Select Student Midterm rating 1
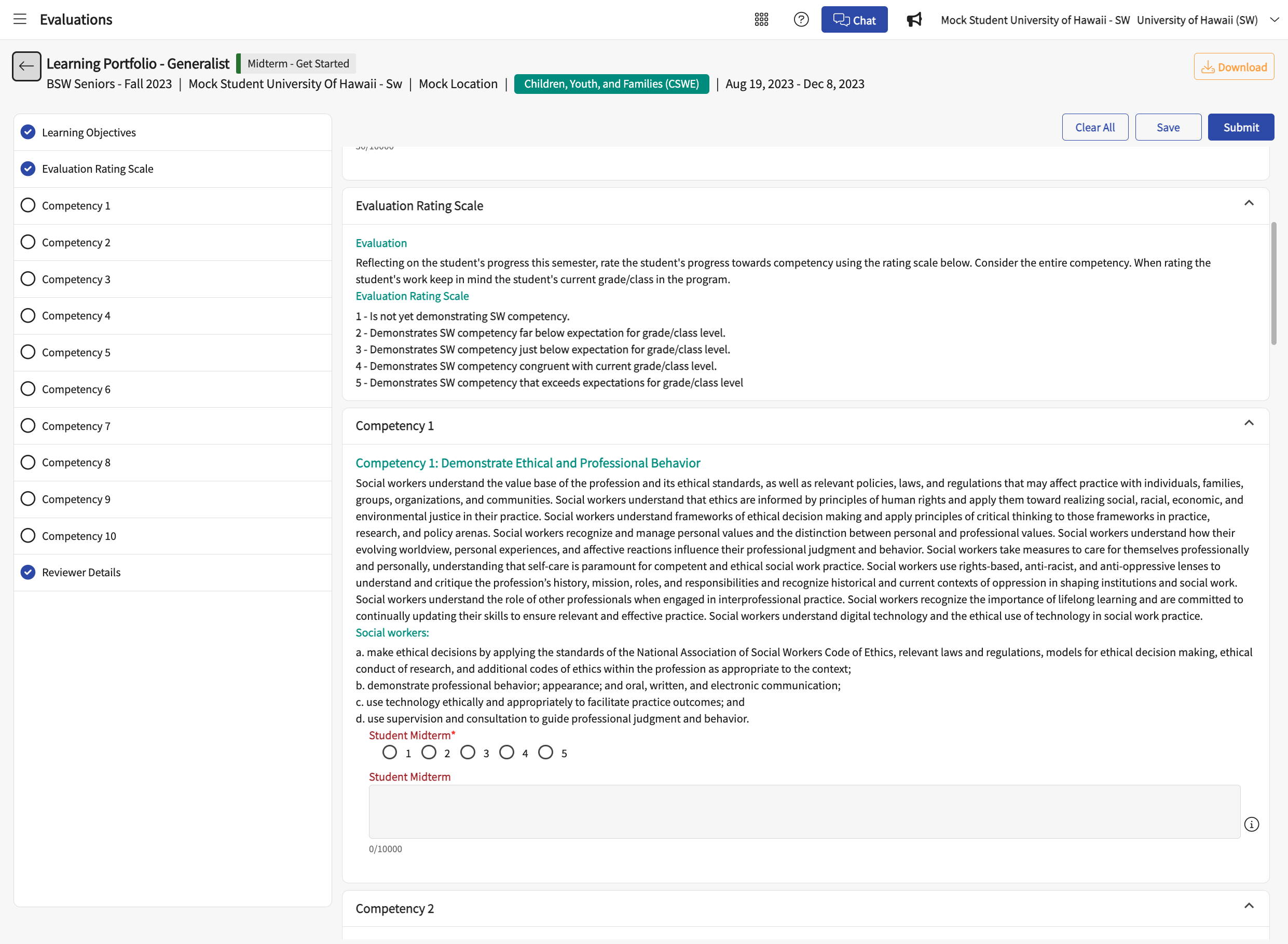Screen dimensions: 1288x944 click(x=390, y=752)
